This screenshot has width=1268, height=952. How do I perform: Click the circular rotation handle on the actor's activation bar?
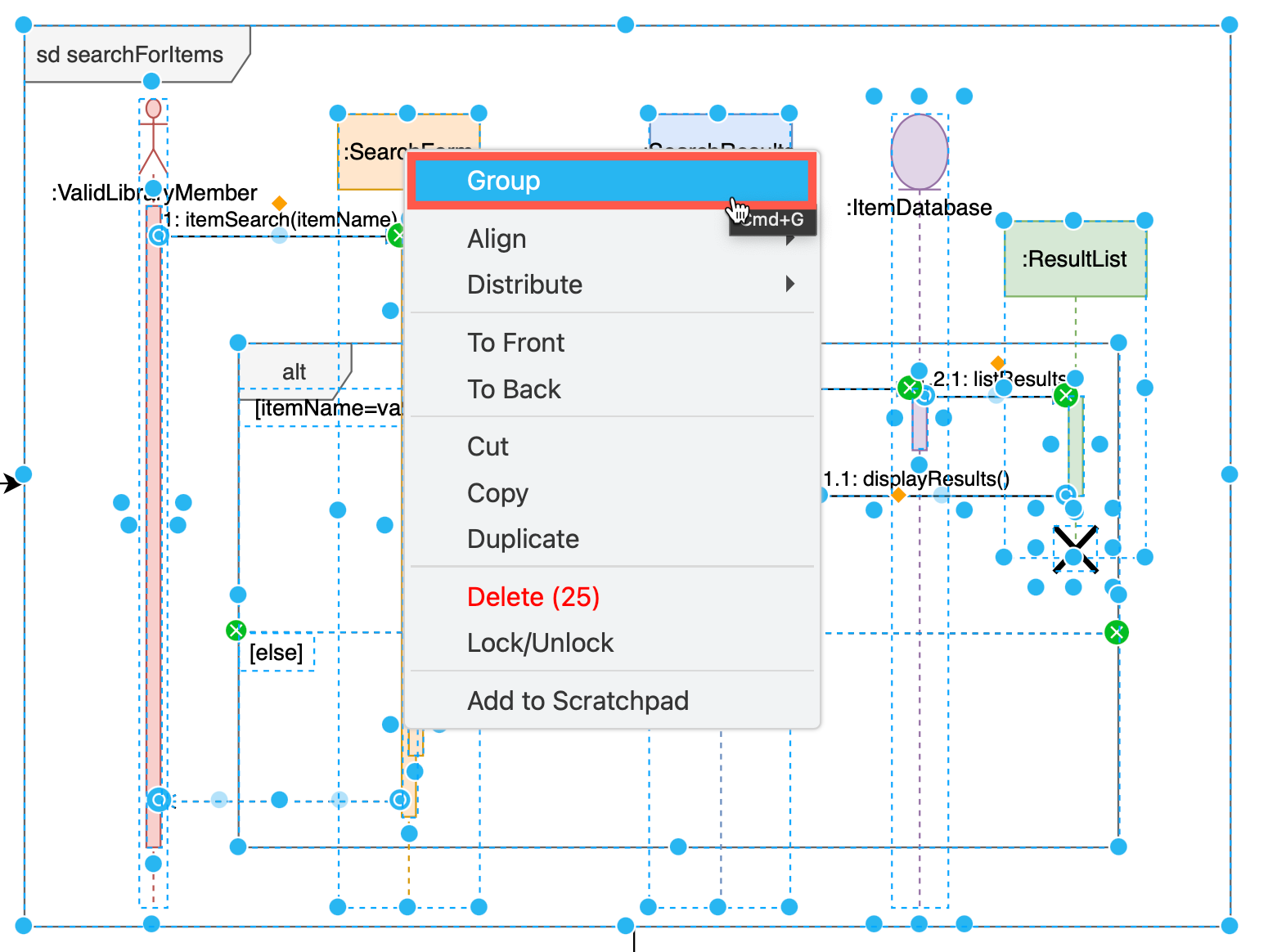click(159, 235)
